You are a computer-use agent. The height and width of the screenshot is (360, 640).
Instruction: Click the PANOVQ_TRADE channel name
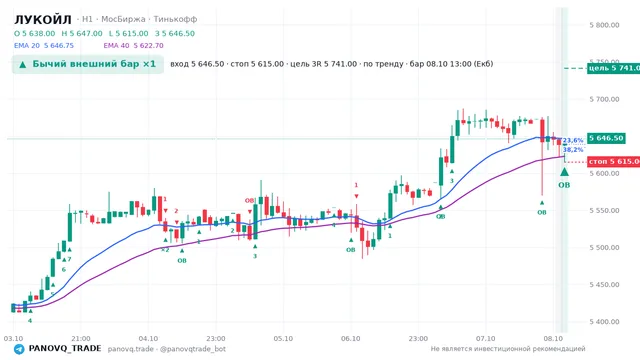pos(65,349)
